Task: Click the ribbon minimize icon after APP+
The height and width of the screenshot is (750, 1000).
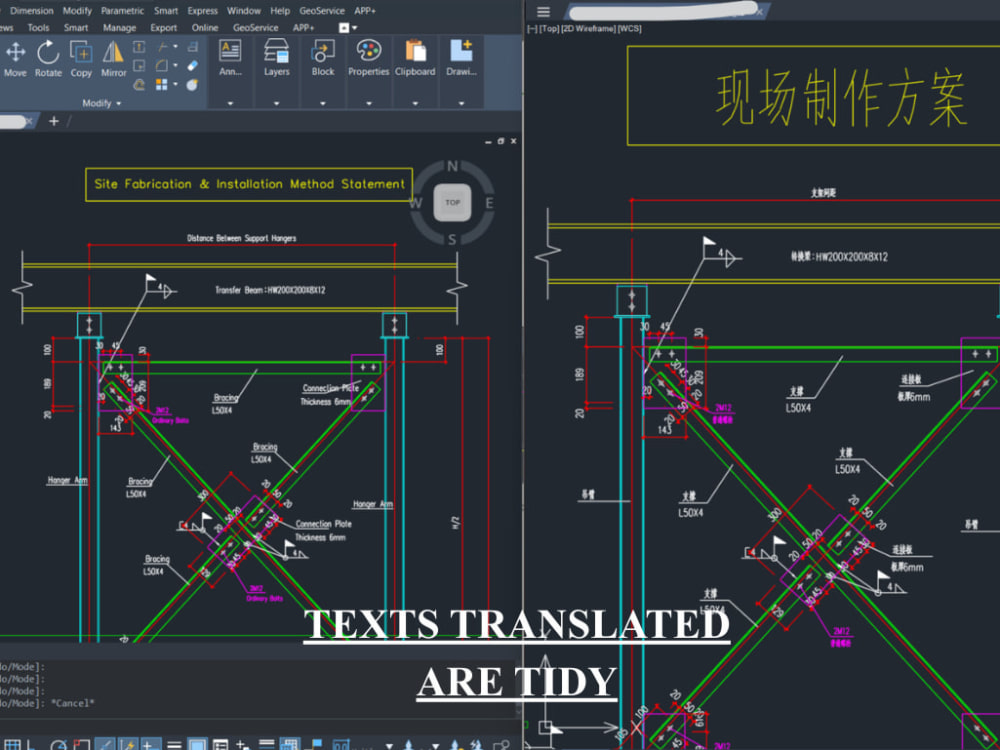Action: [344, 27]
